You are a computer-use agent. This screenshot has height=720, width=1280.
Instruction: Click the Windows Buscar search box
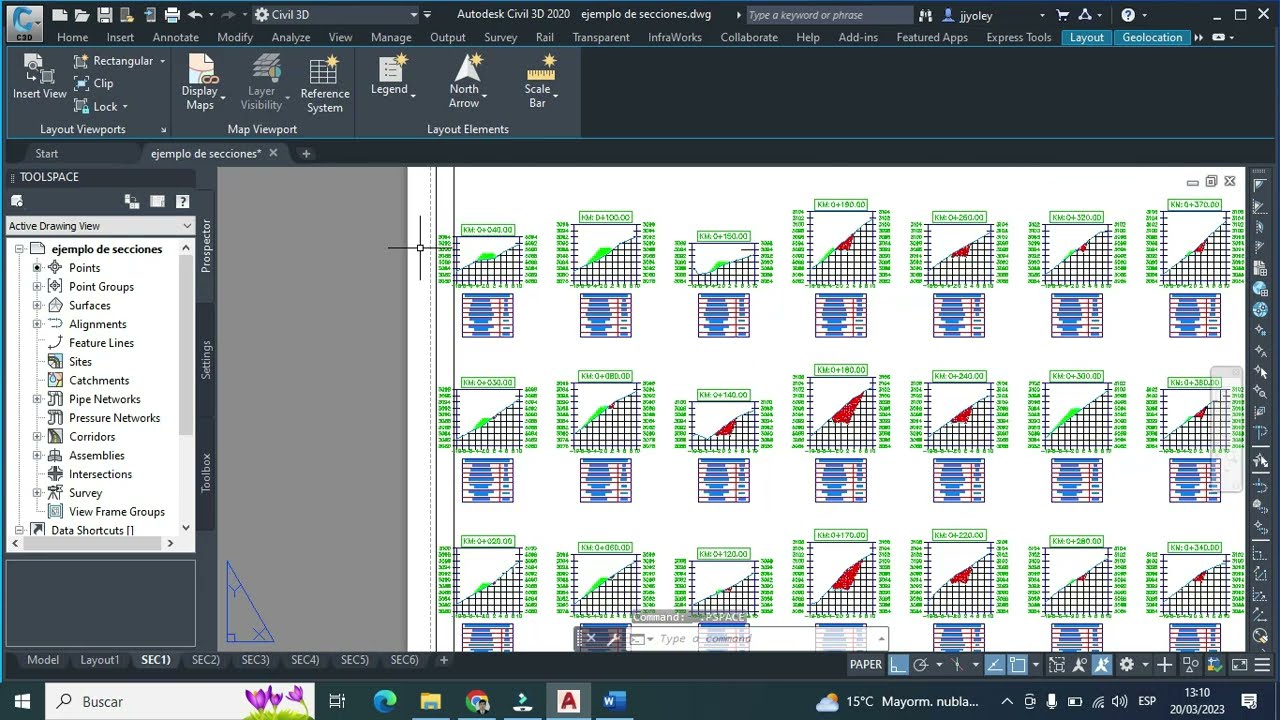click(180, 701)
